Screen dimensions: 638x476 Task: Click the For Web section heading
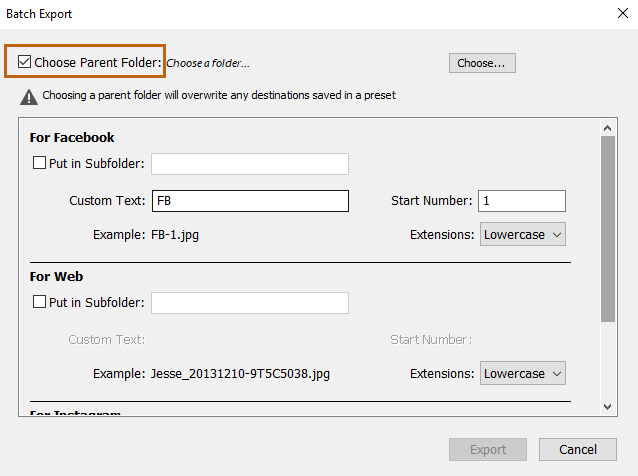coord(57,276)
